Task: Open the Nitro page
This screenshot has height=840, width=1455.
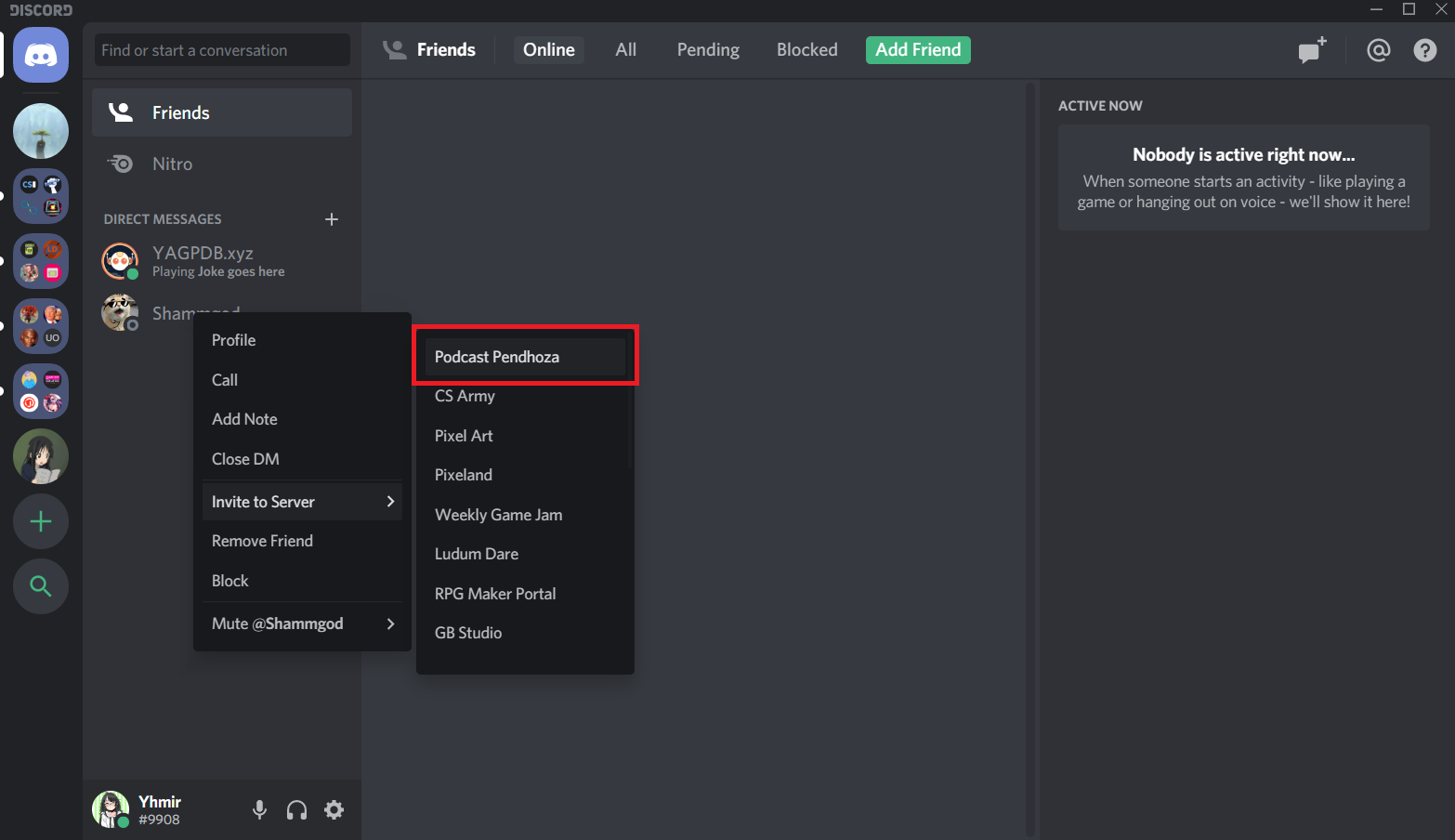Action: click(173, 164)
